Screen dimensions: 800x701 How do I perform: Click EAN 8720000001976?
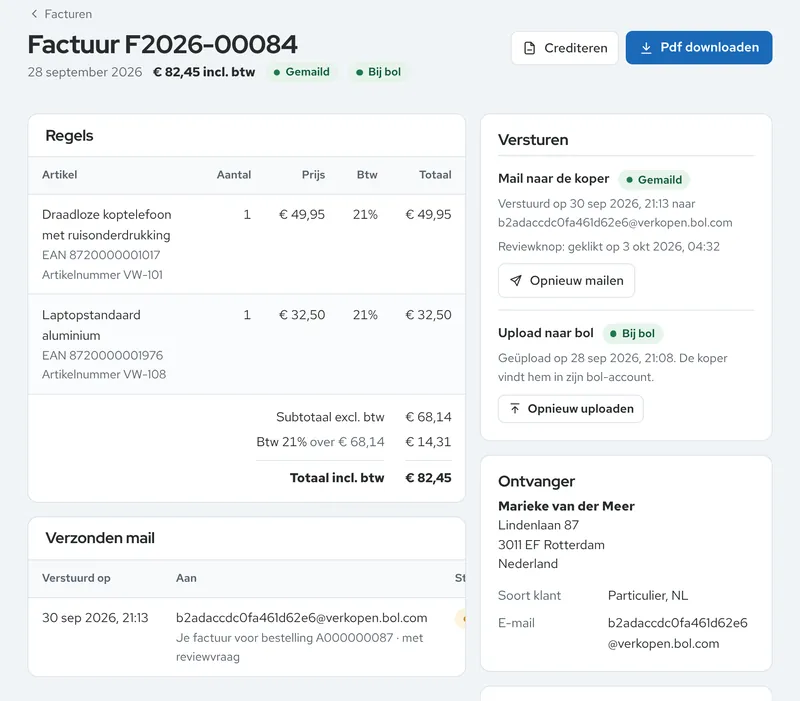pyautogui.click(x=103, y=355)
